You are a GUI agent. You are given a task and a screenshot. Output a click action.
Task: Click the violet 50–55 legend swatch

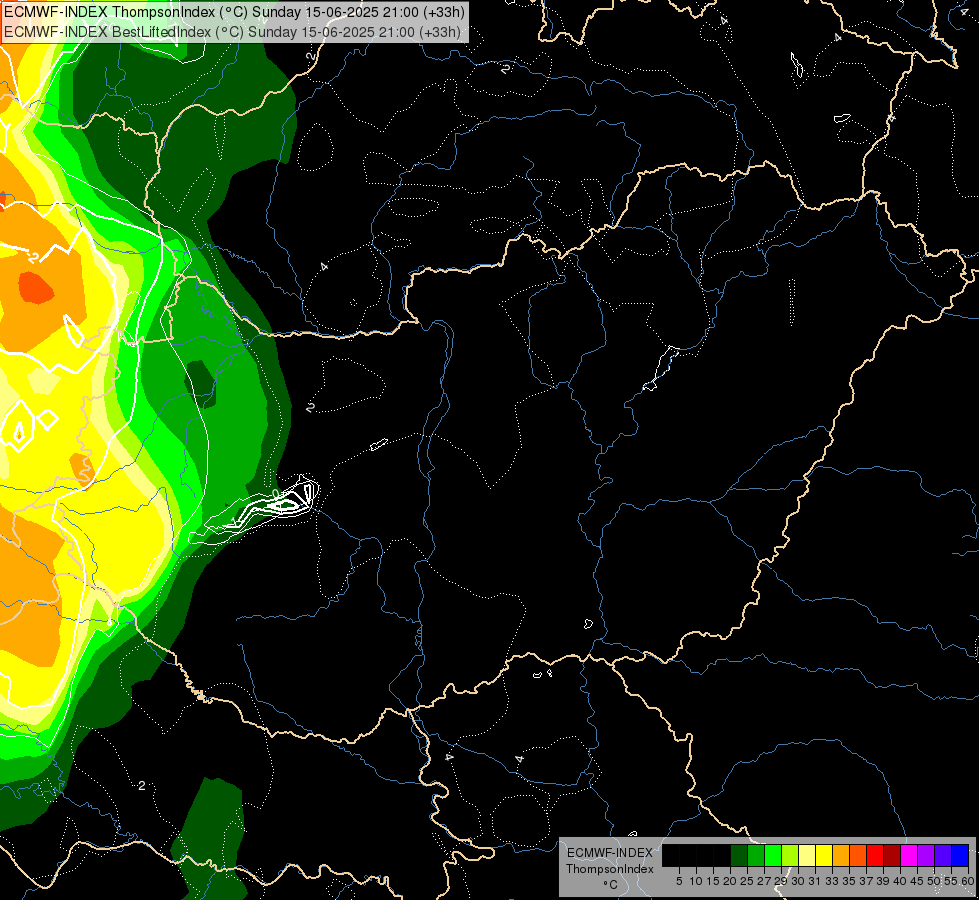[x=943, y=855]
